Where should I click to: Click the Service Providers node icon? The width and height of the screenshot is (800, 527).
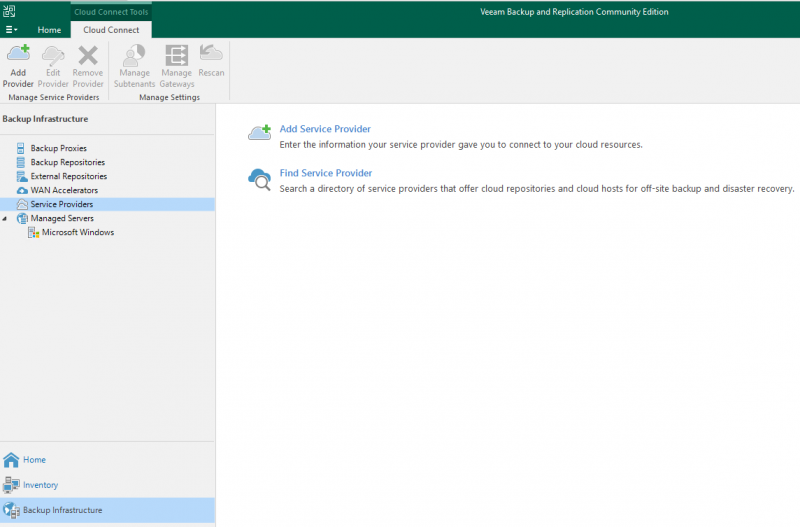click(x=22, y=204)
